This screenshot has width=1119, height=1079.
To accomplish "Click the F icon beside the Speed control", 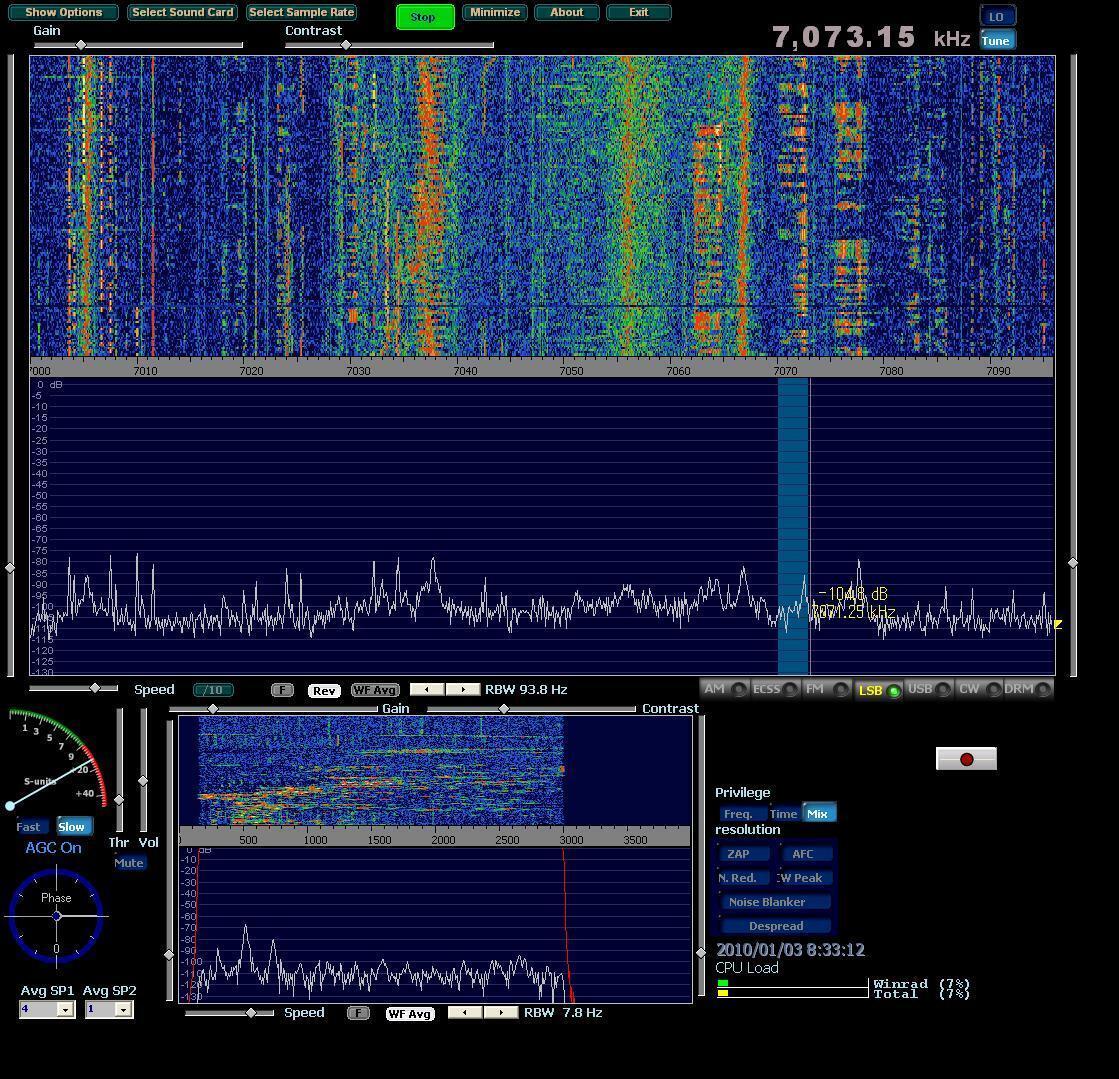I will point(283,689).
